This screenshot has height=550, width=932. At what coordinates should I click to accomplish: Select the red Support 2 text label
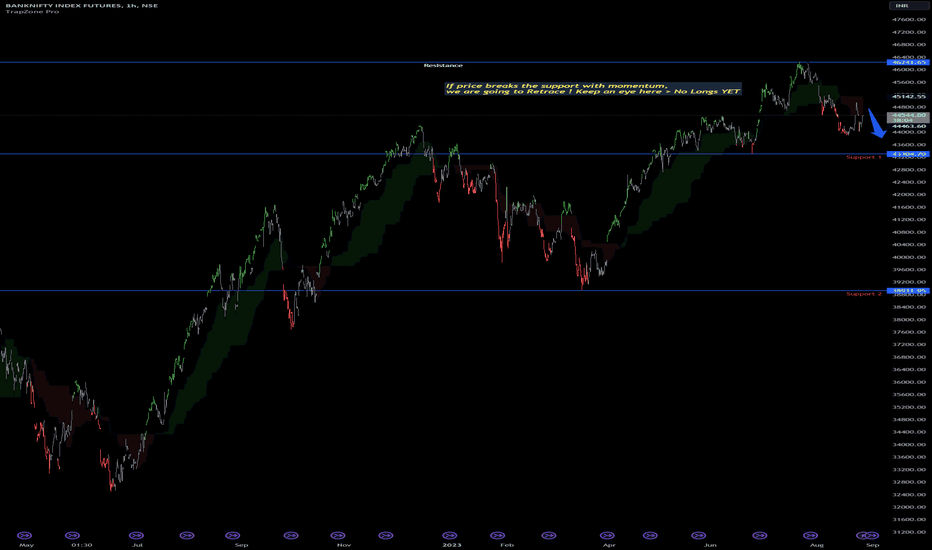(x=864, y=294)
